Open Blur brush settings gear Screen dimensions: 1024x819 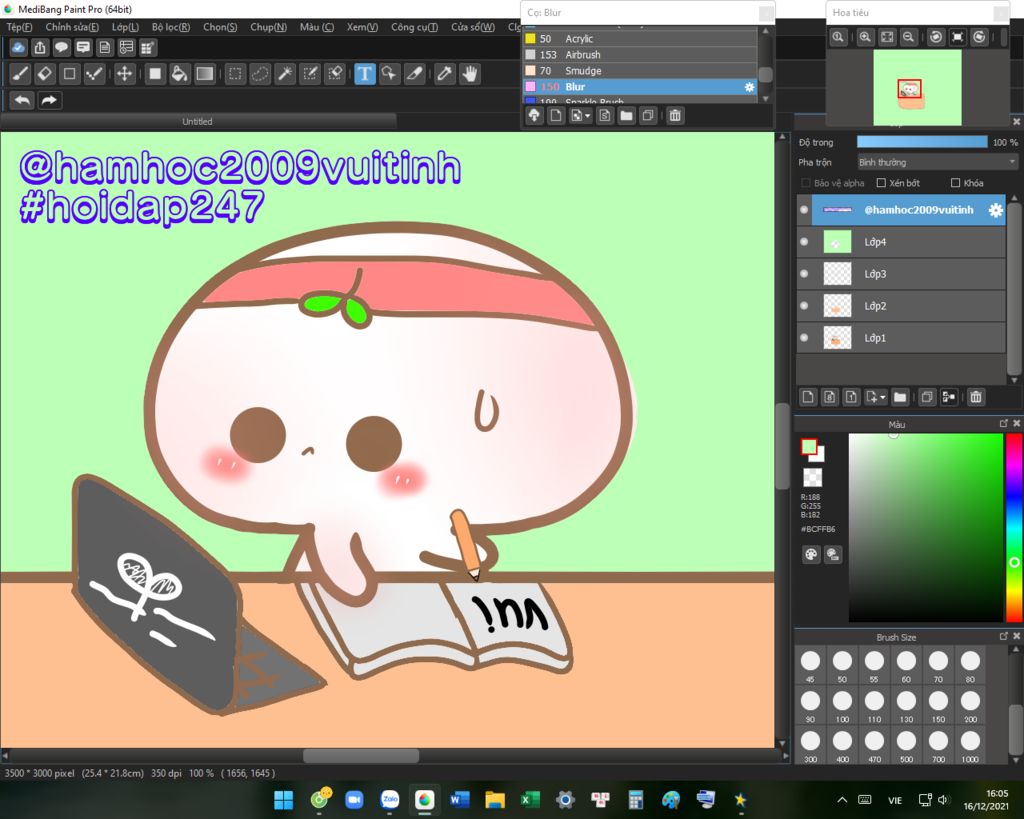pos(749,87)
